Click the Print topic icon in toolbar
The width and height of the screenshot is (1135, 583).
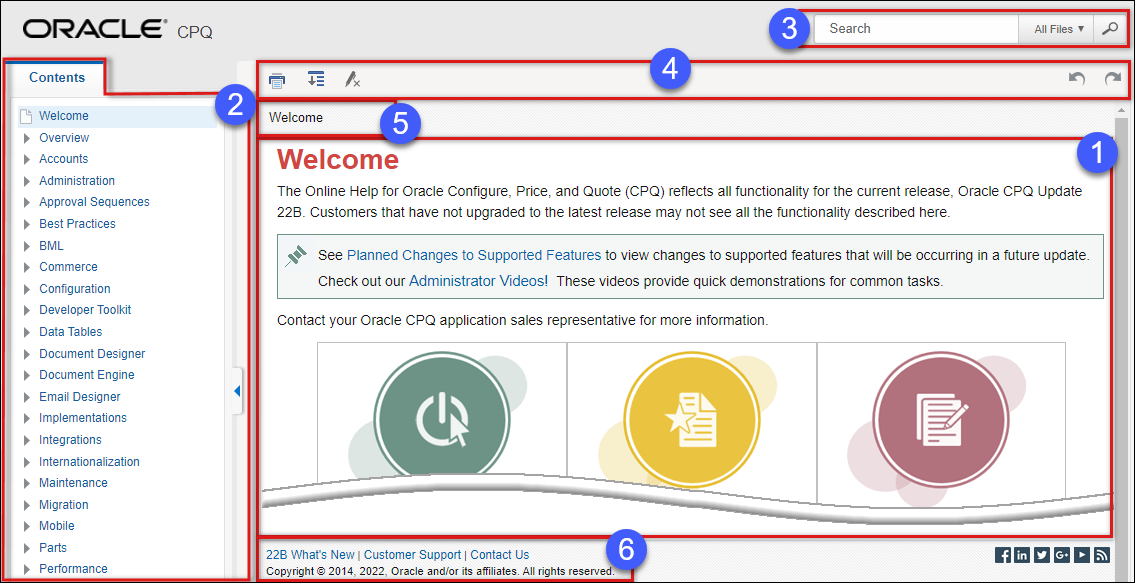click(x=277, y=80)
